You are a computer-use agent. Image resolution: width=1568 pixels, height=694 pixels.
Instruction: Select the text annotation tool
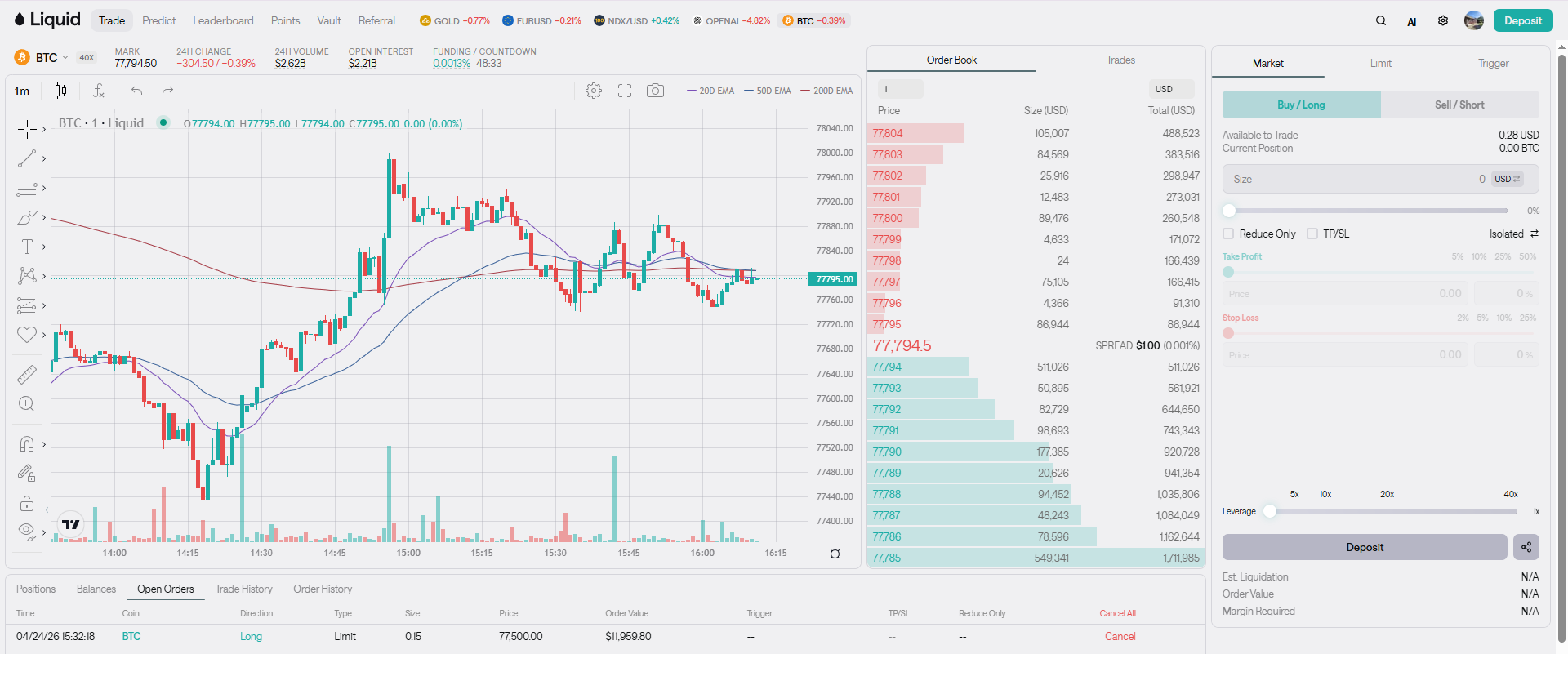click(x=27, y=247)
